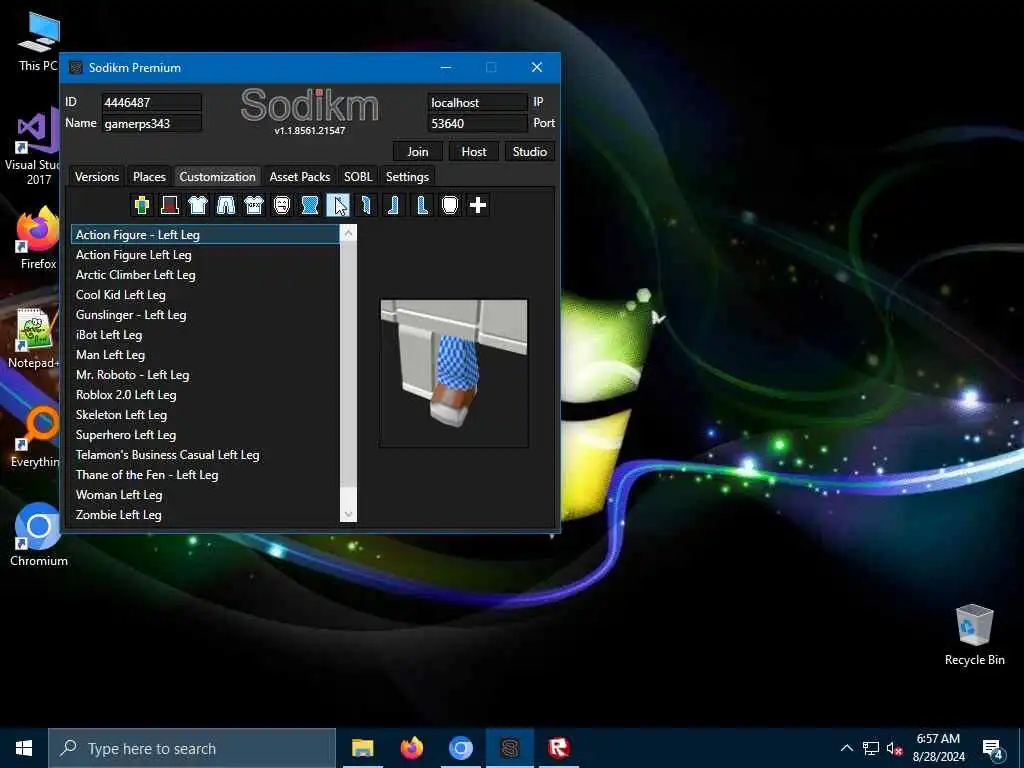Open the hats category icon

point(170,205)
